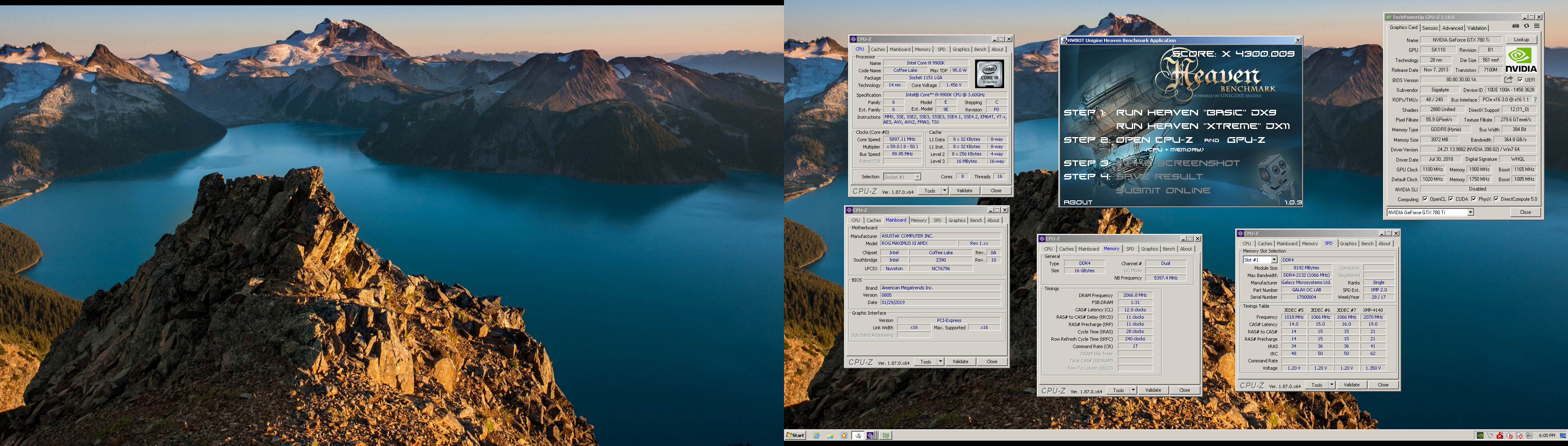Click the Core Speed value 5897.11 MHz
Viewport: 1568px width, 446px height.
[x=902, y=139]
